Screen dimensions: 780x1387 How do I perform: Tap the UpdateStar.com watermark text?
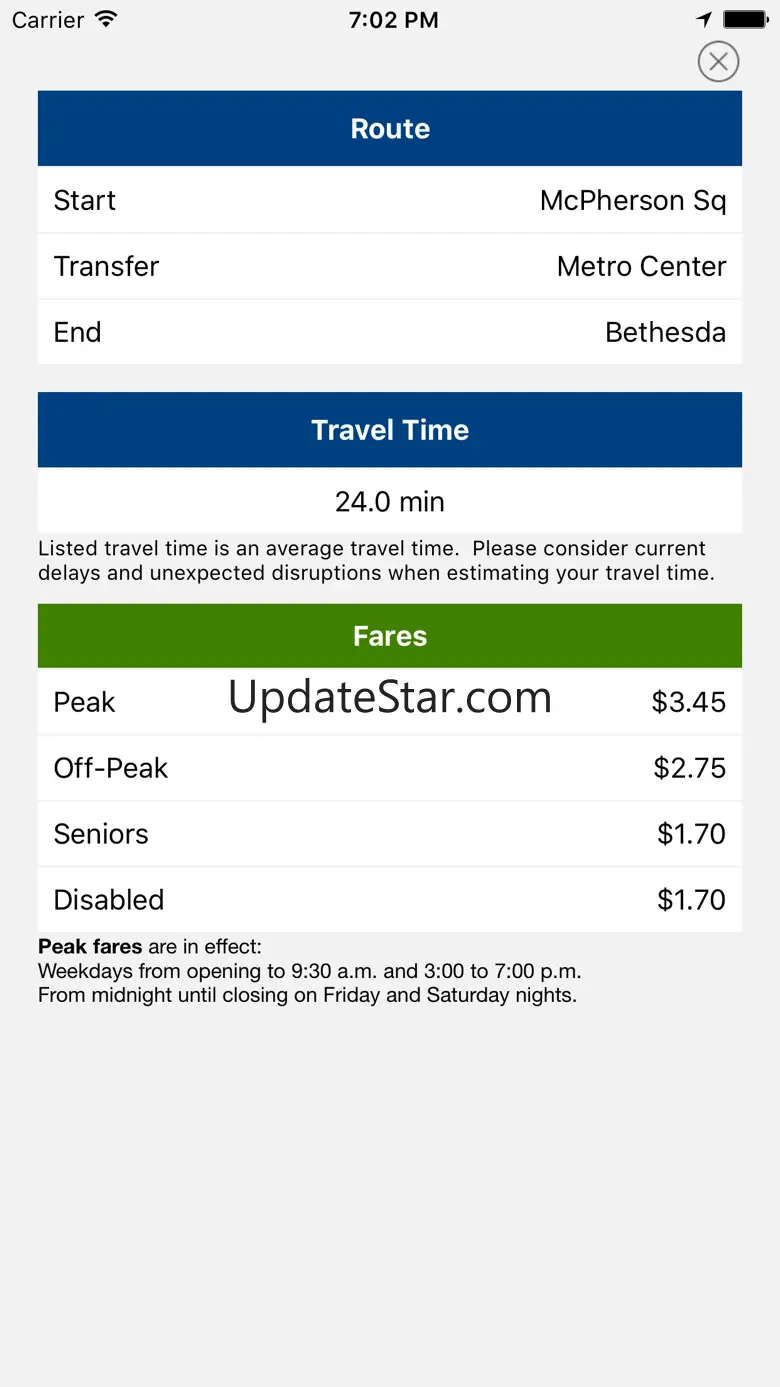point(390,697)
